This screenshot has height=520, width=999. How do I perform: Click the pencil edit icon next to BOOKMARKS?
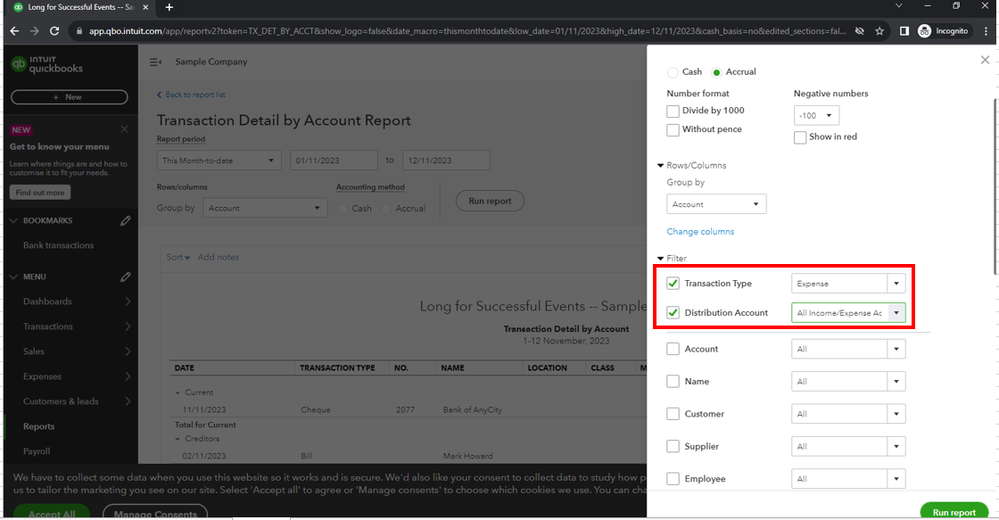coord(125,221)
